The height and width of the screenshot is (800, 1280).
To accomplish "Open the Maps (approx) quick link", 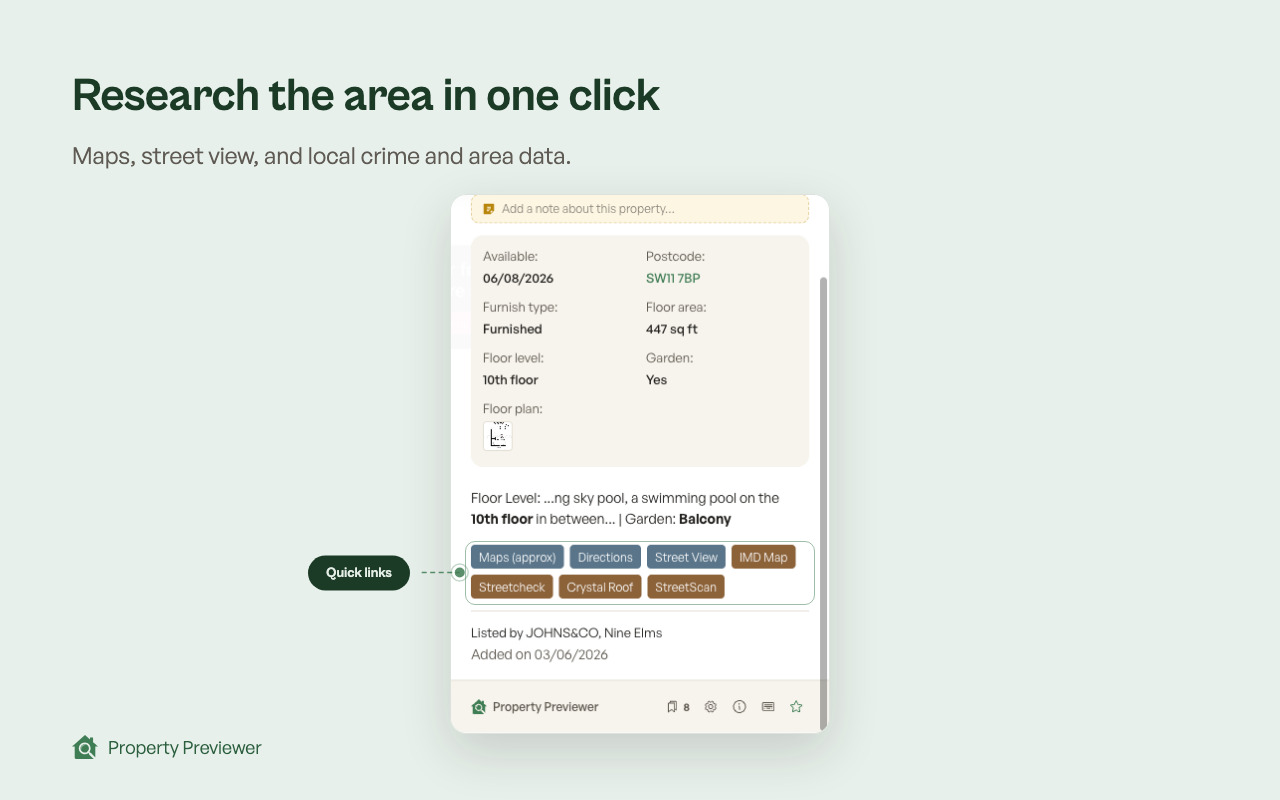I will pos(517,557).
